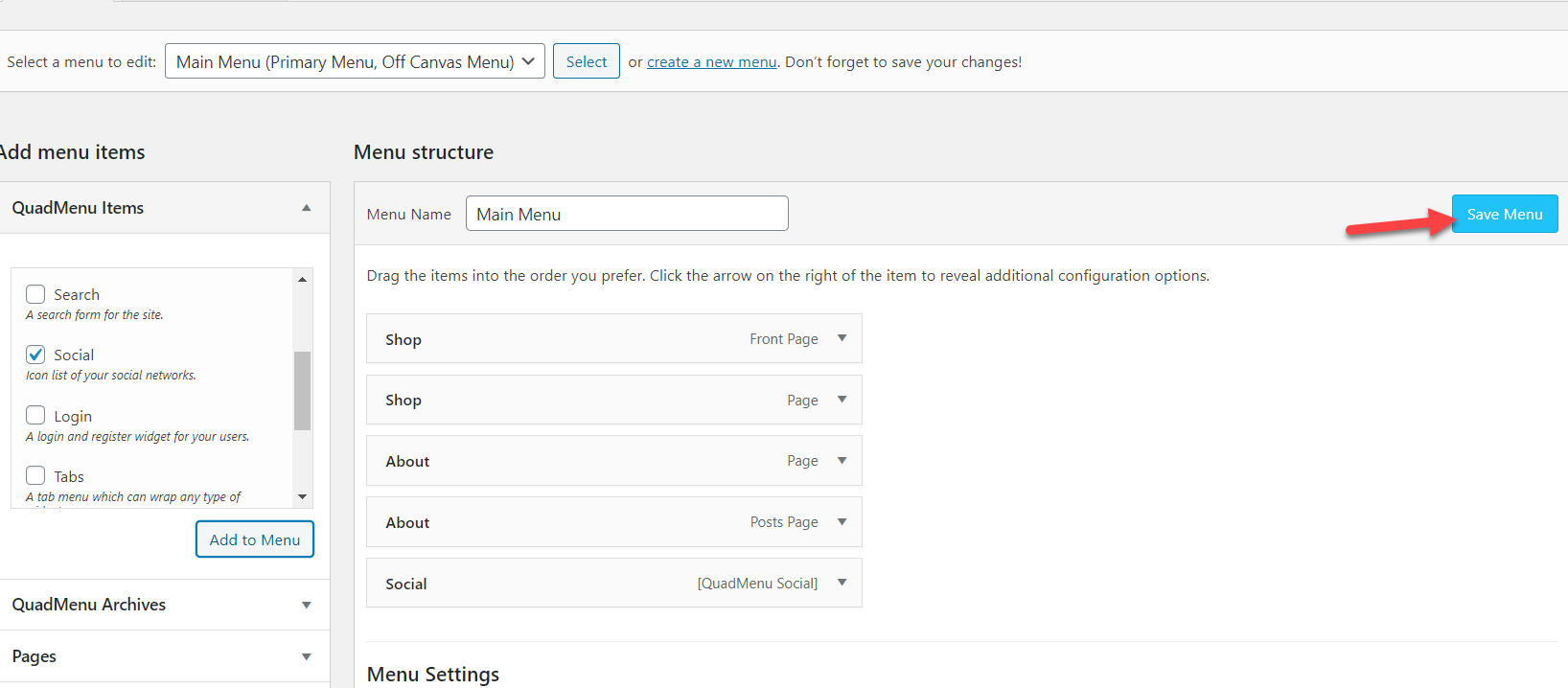Click the Front Page label
The image size is (1568, 688).
(x=784, y=339)
